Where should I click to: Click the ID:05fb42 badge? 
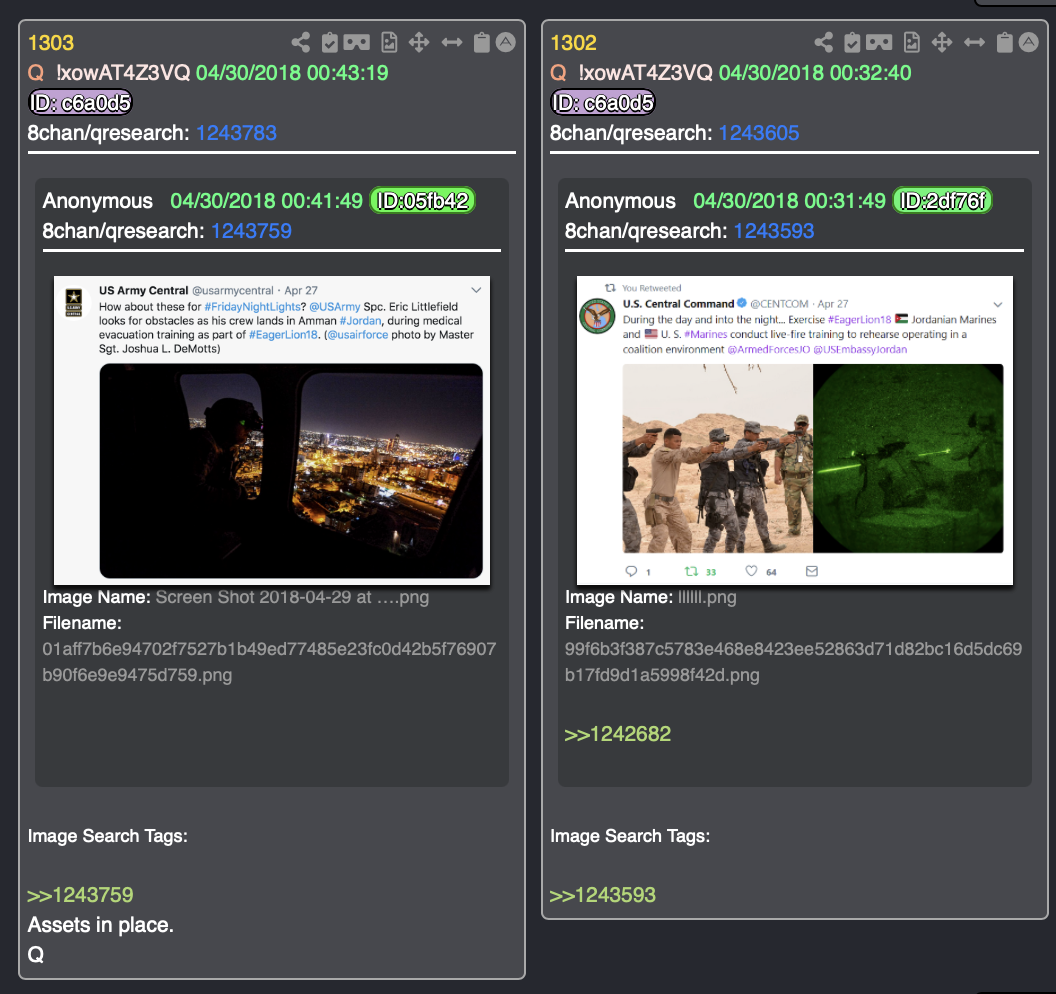(x=422, y=201)
